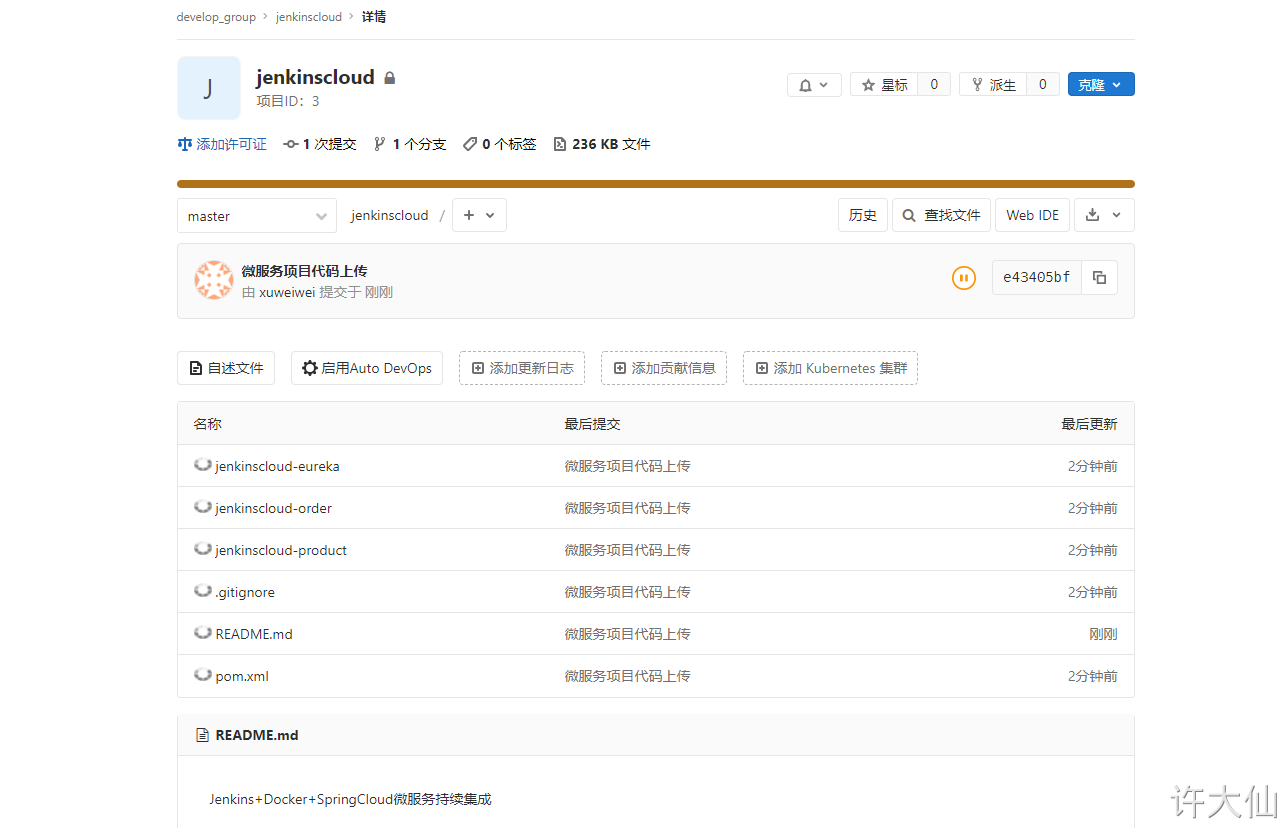Click the icon beside jenkinscloud-eureka
This screenshot has width=1286, height=828.
[x=203, y=465]
